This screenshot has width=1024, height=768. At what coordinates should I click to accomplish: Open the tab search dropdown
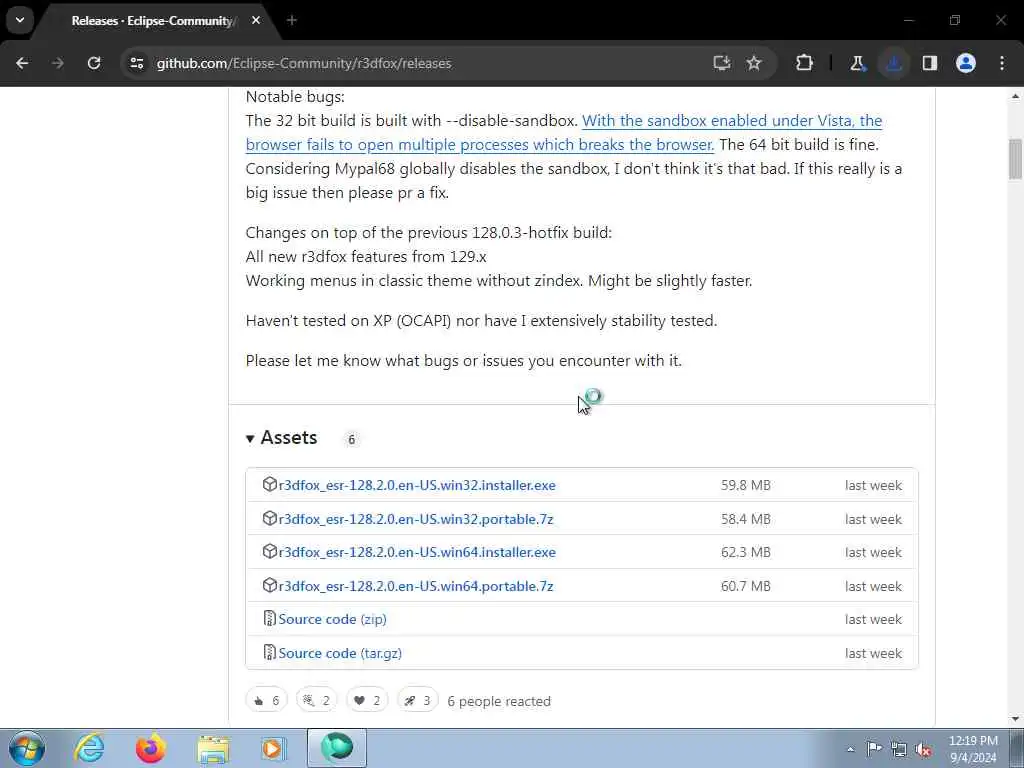click(20, 20)
